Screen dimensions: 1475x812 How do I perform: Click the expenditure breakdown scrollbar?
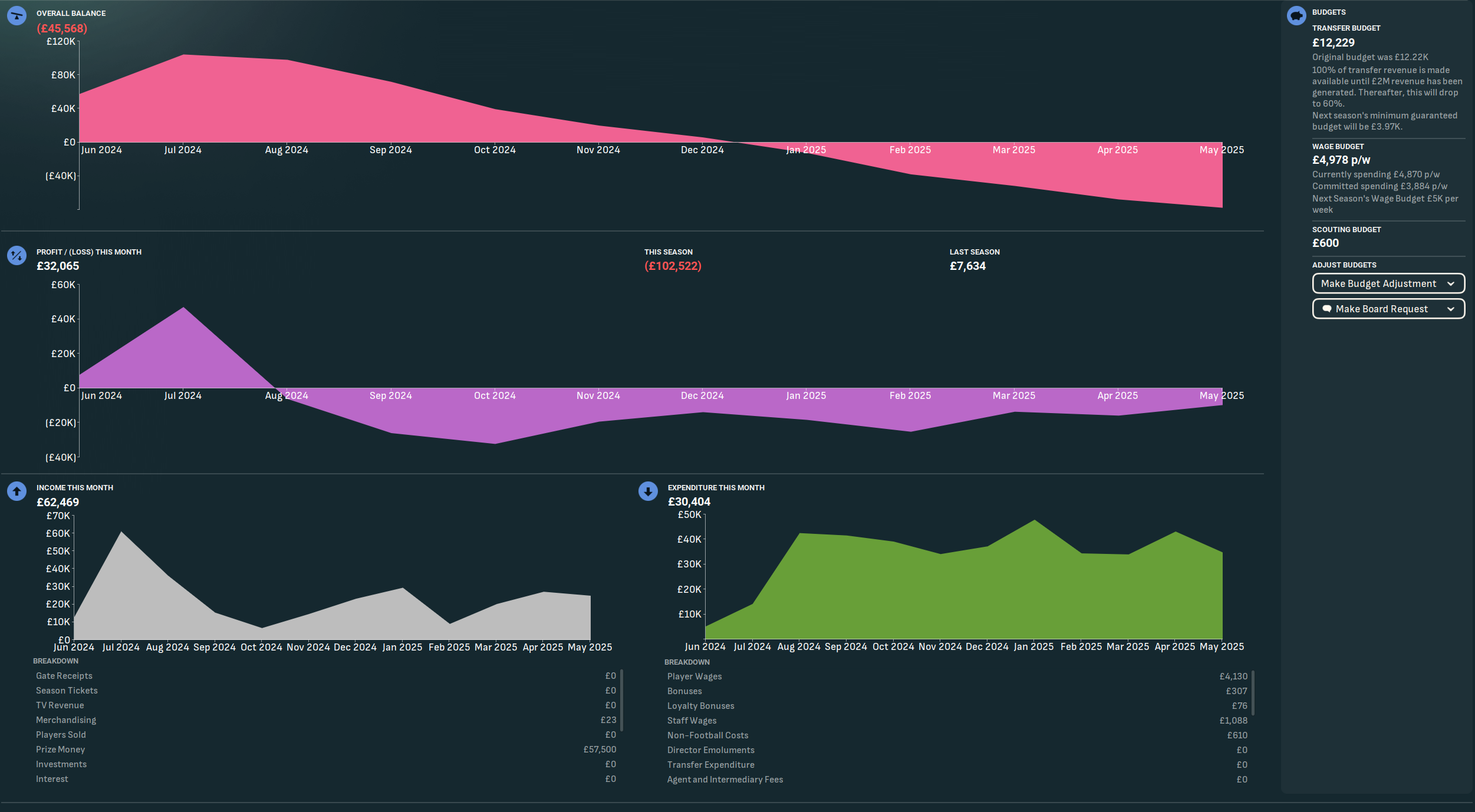[1253, 692]
